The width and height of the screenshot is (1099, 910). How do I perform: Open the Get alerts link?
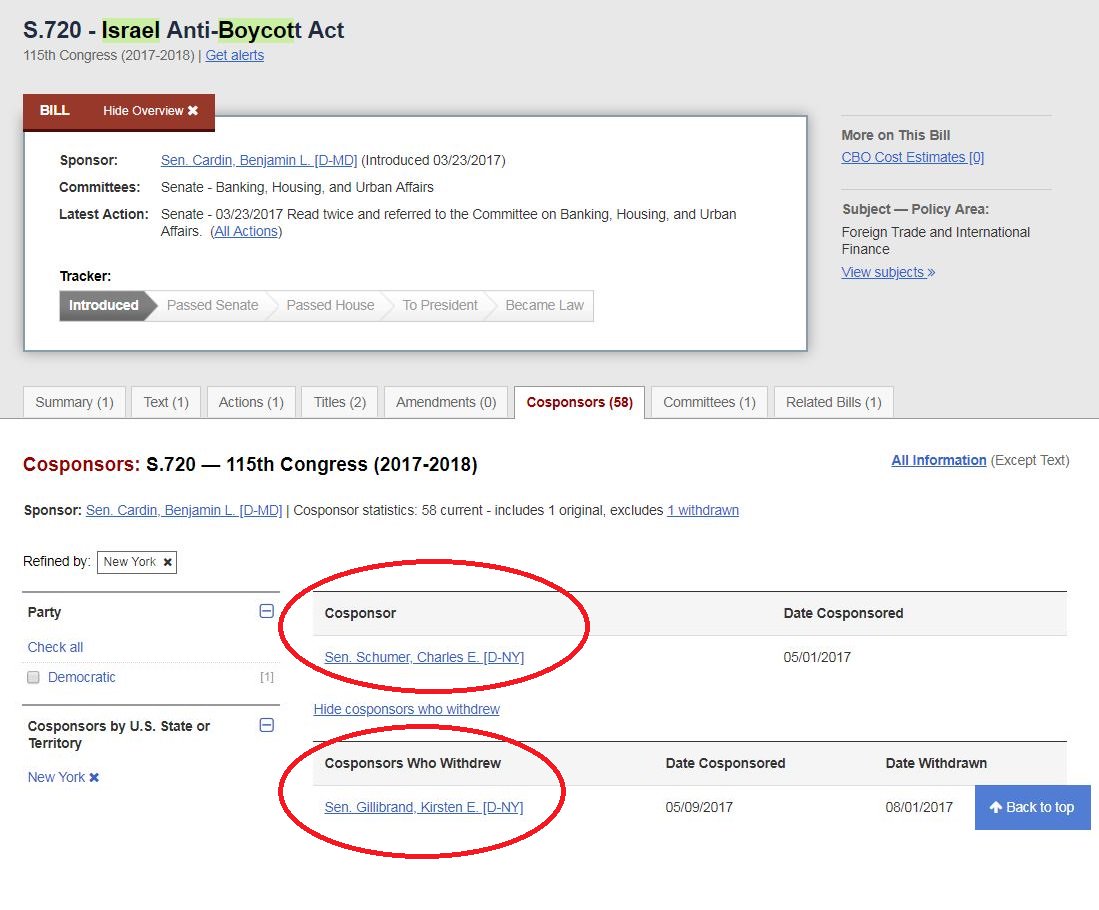235,55
